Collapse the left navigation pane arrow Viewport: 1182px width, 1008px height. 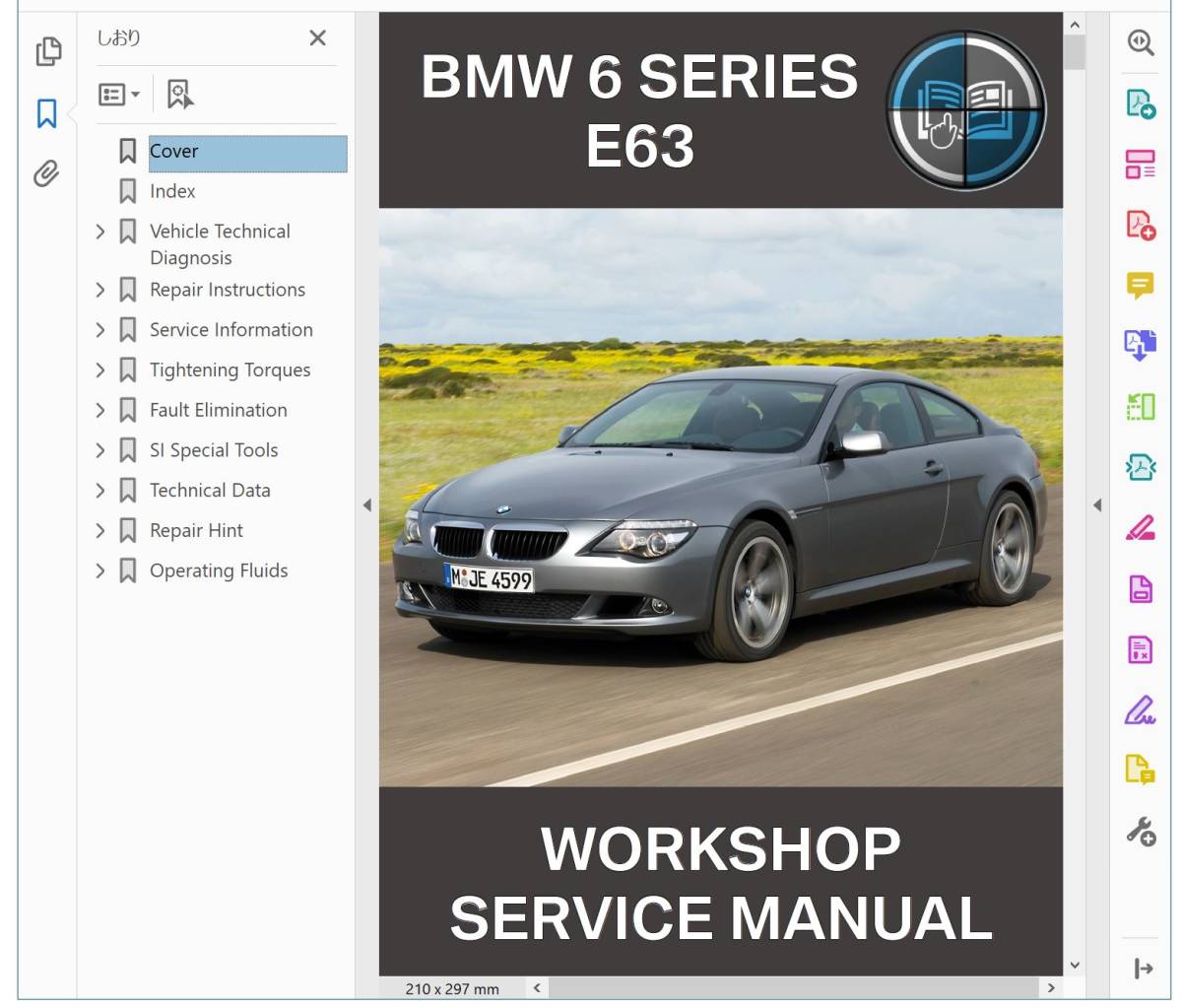(366, 505)
